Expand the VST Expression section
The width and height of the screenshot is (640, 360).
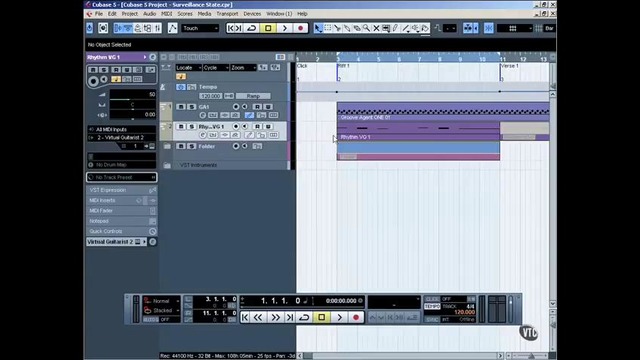click(x=122, y=190)
